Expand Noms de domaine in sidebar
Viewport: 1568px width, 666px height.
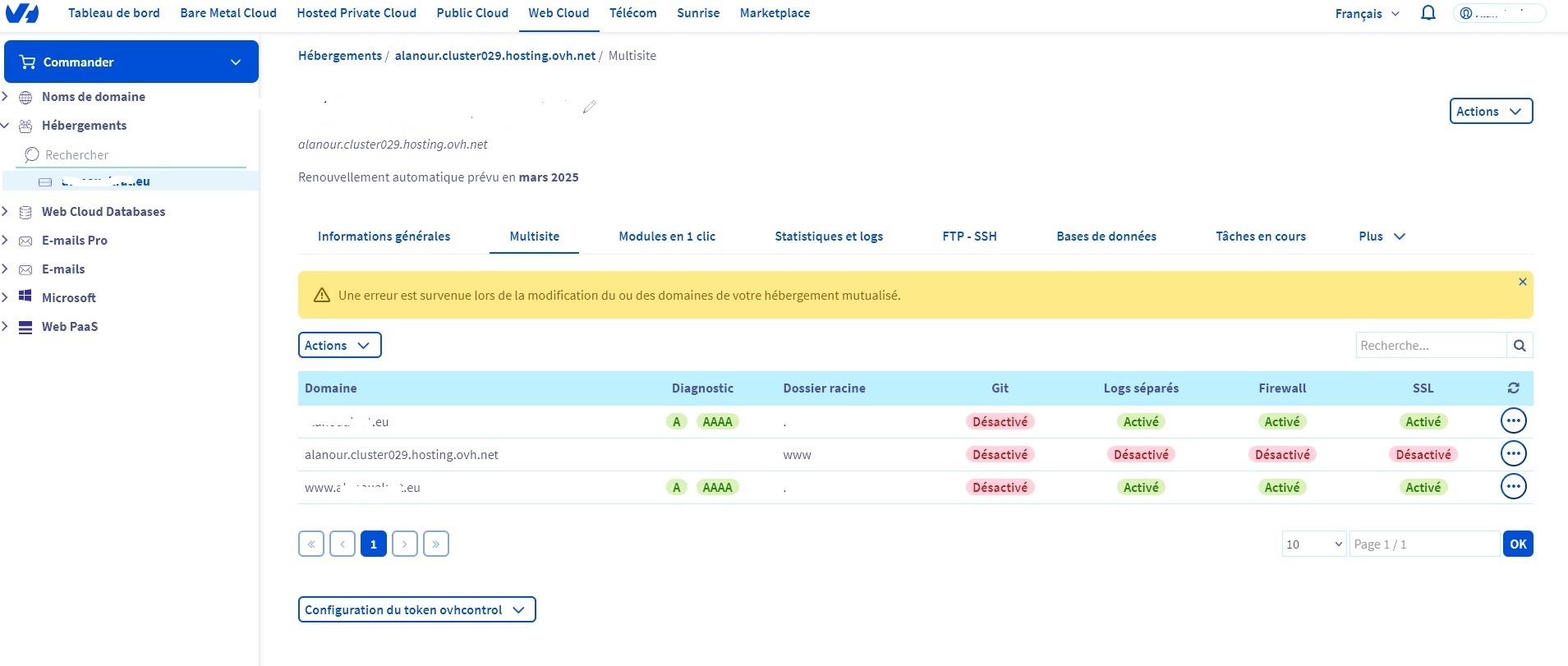pos(6,97)
